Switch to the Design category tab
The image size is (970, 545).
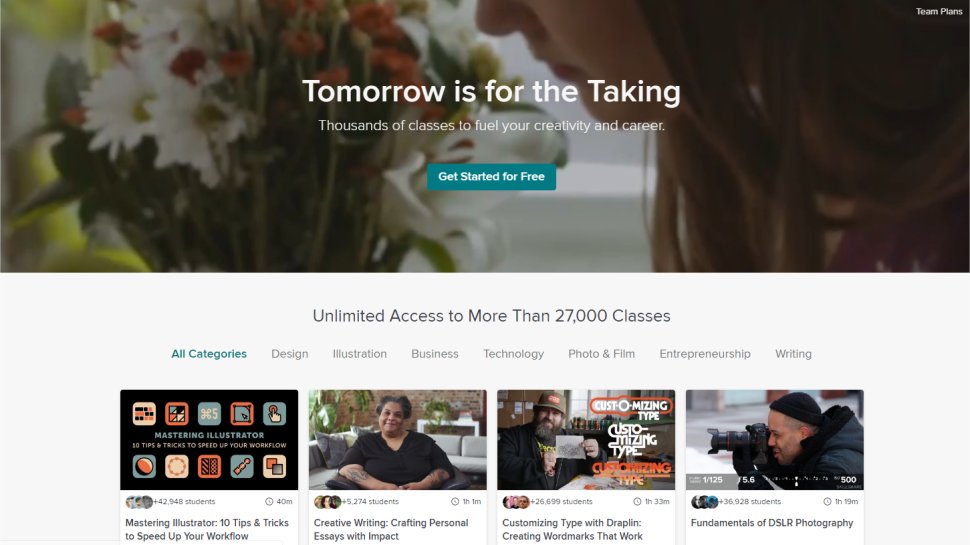tap(290, 354)
